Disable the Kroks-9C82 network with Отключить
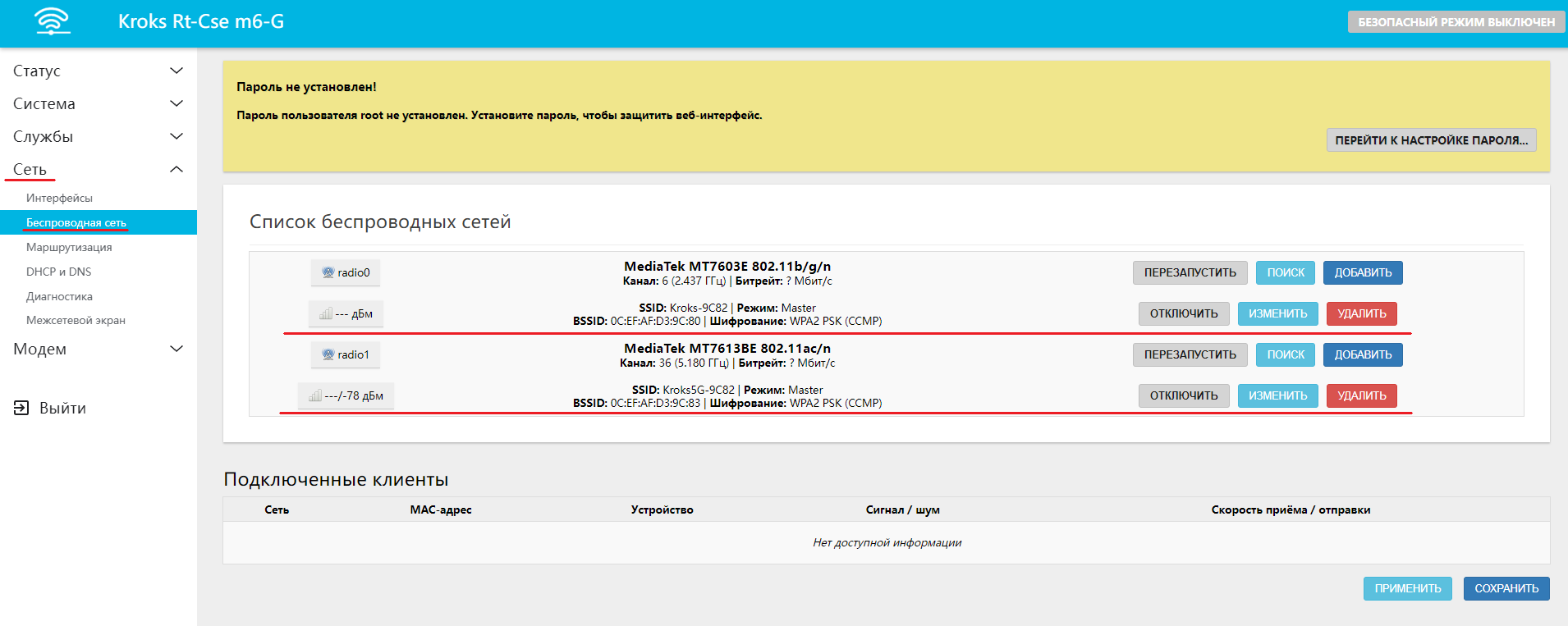1568x626 pixels. 1183,313
